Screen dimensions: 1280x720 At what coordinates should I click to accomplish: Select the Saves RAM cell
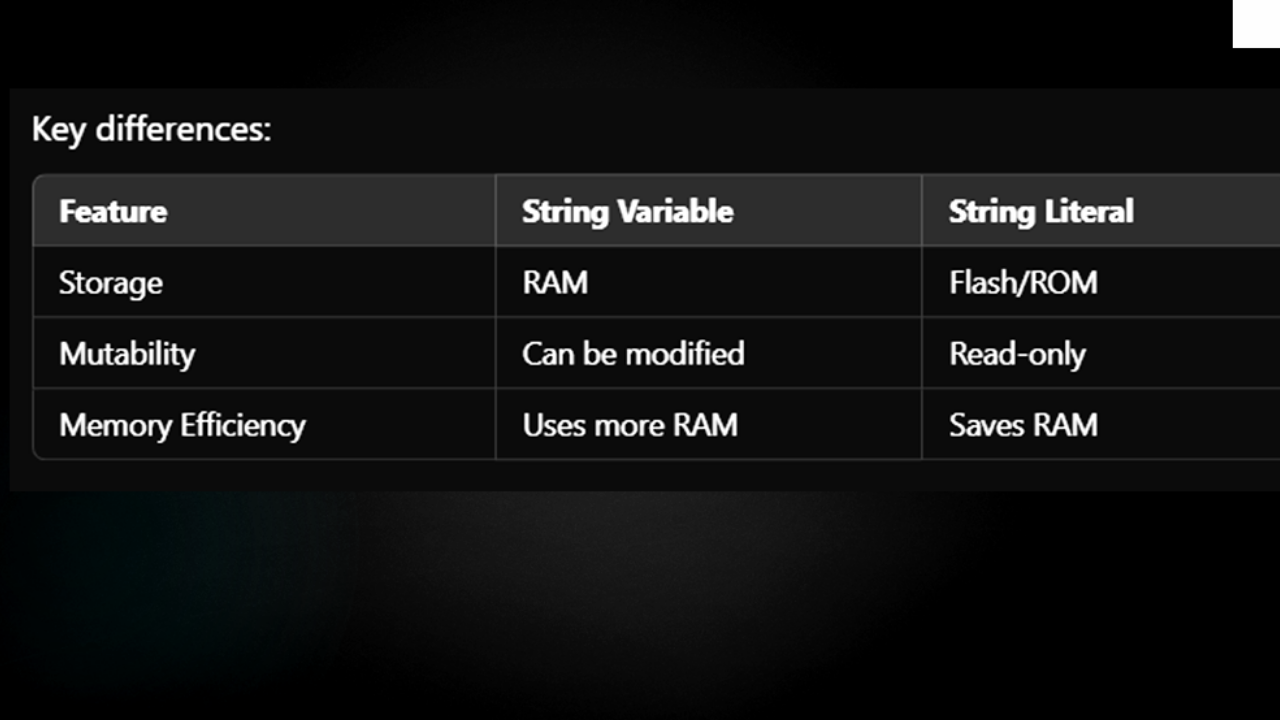click(x=1023, y=425)
